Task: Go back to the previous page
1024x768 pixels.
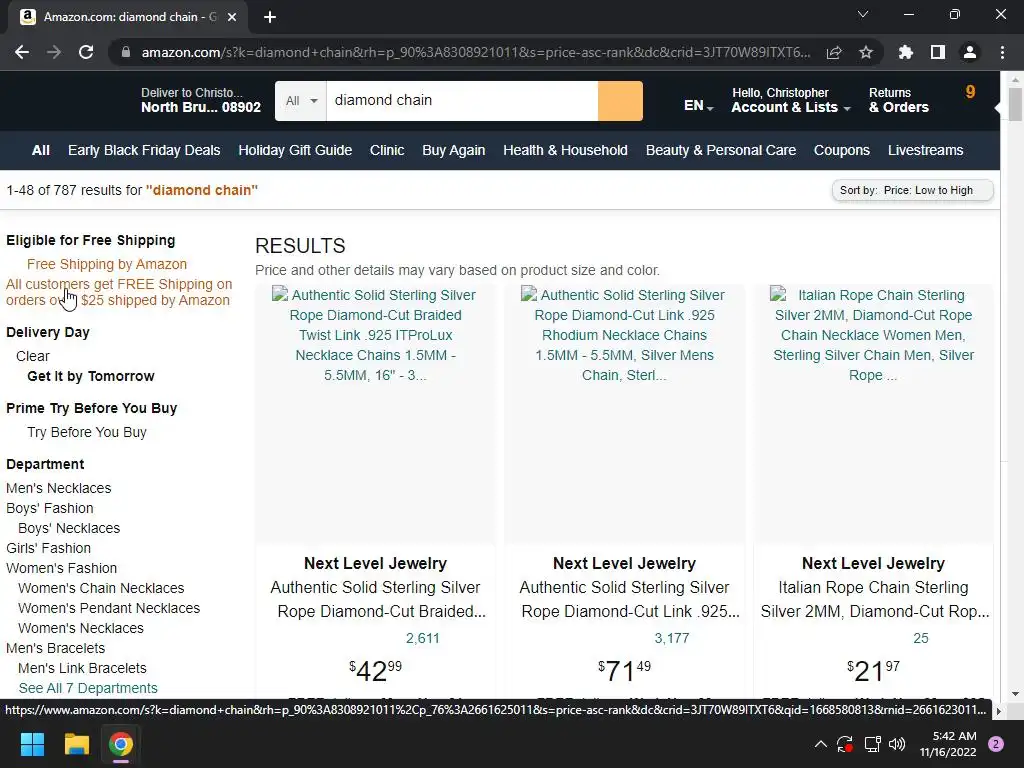Action: (22, 52)
